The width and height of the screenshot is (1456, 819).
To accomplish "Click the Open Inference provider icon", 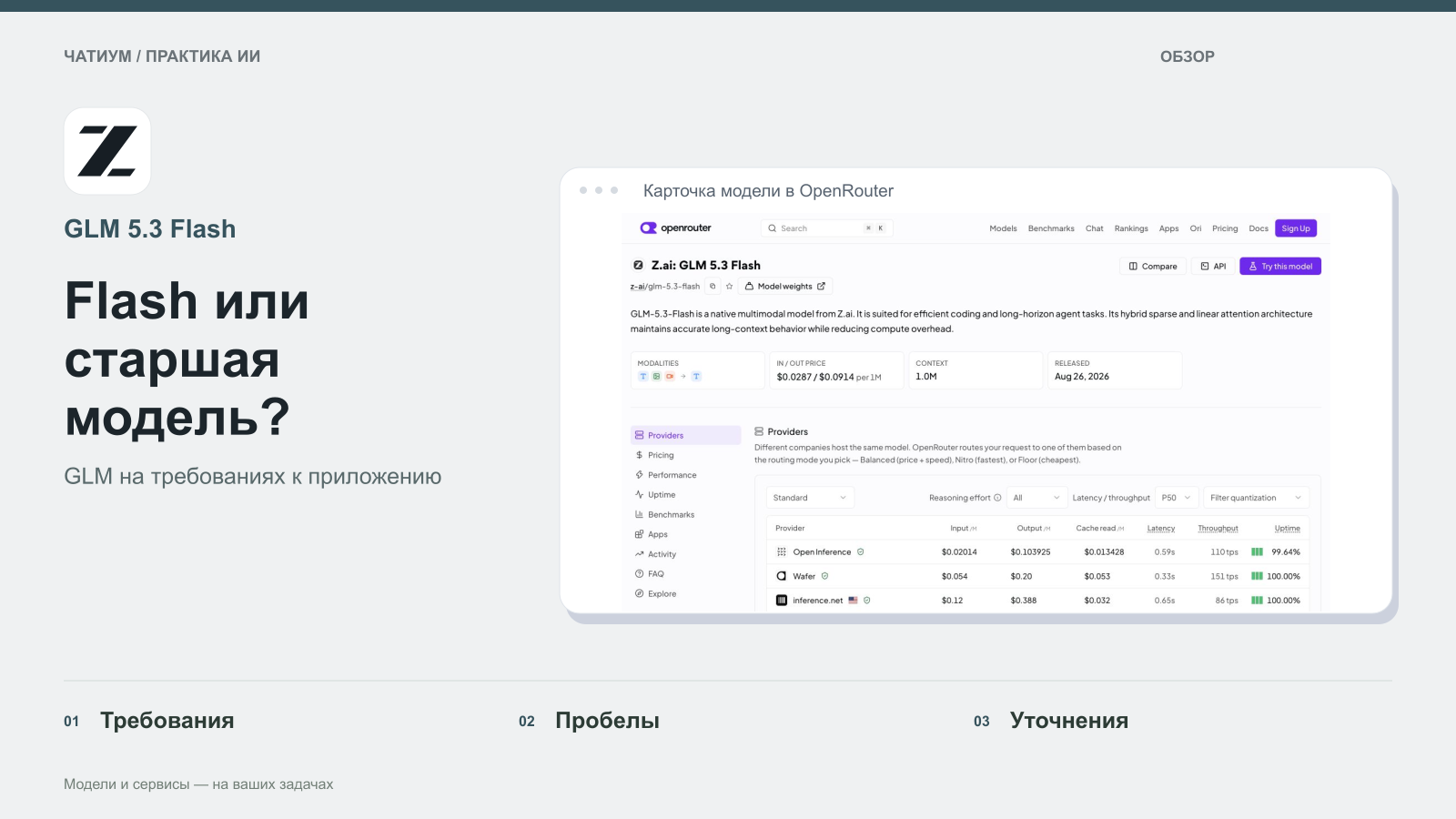I will click(x=782, y=552).
